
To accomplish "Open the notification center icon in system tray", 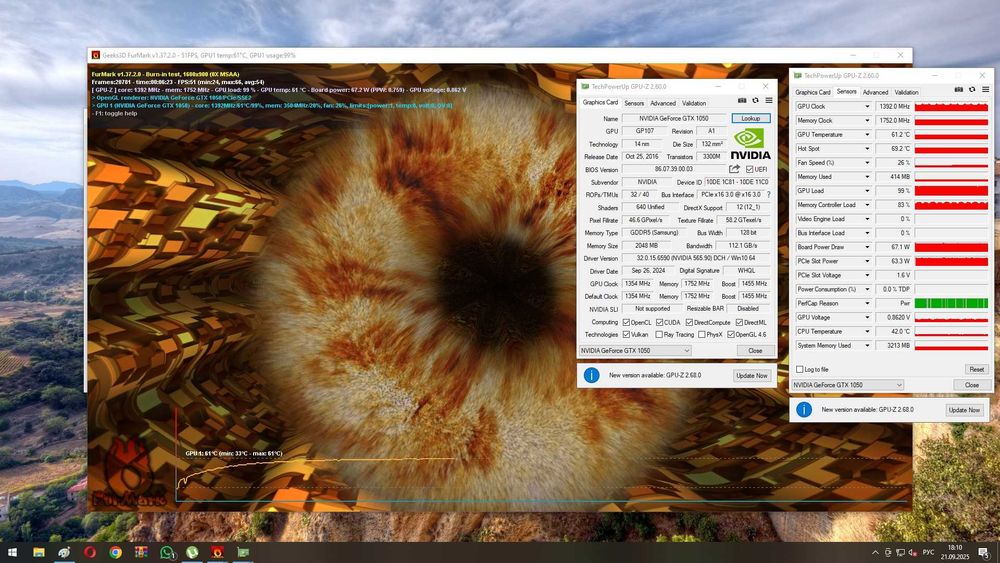I will click(x=985, y=552).
